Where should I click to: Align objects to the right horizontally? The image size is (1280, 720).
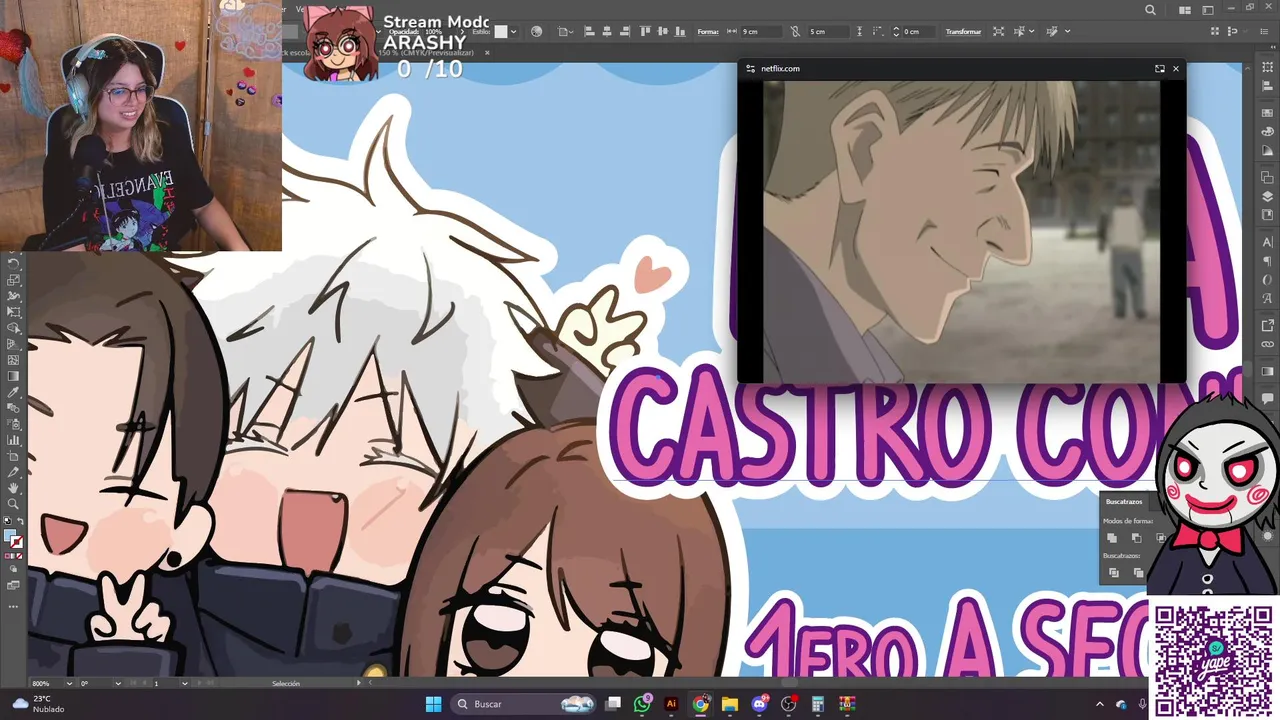[x=625, y=31]
